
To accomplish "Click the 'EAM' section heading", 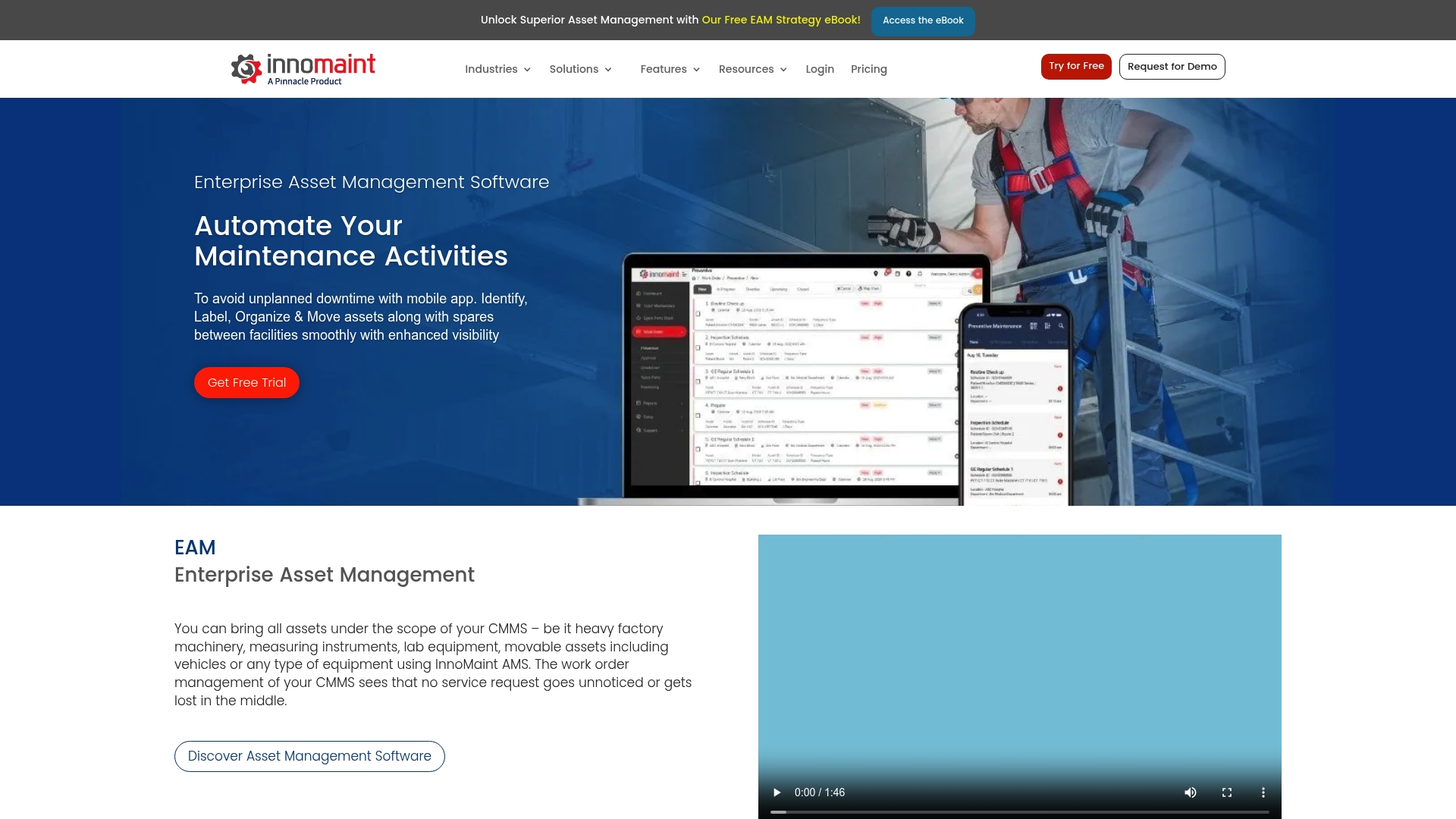I will point(195,548).
